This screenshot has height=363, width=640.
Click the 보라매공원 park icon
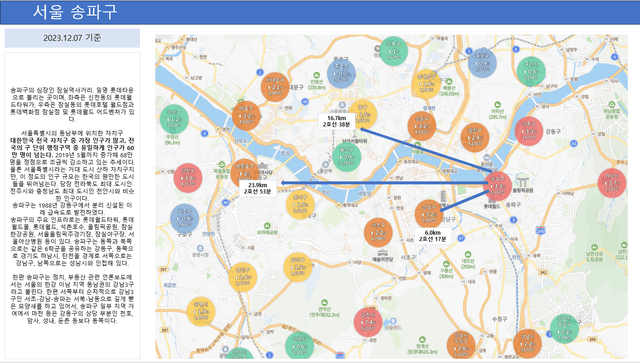(x=267, y=226)
